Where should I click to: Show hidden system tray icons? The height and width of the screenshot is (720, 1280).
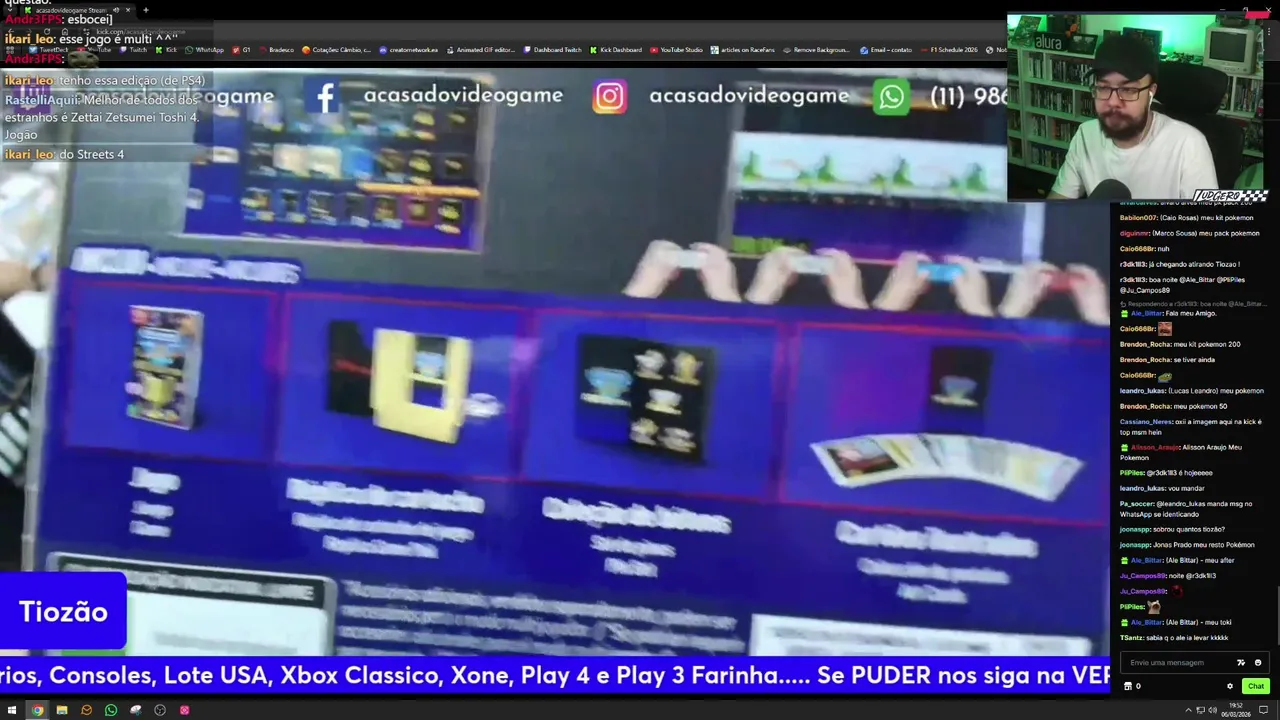pyautogui.click(x=1188, y=710)
